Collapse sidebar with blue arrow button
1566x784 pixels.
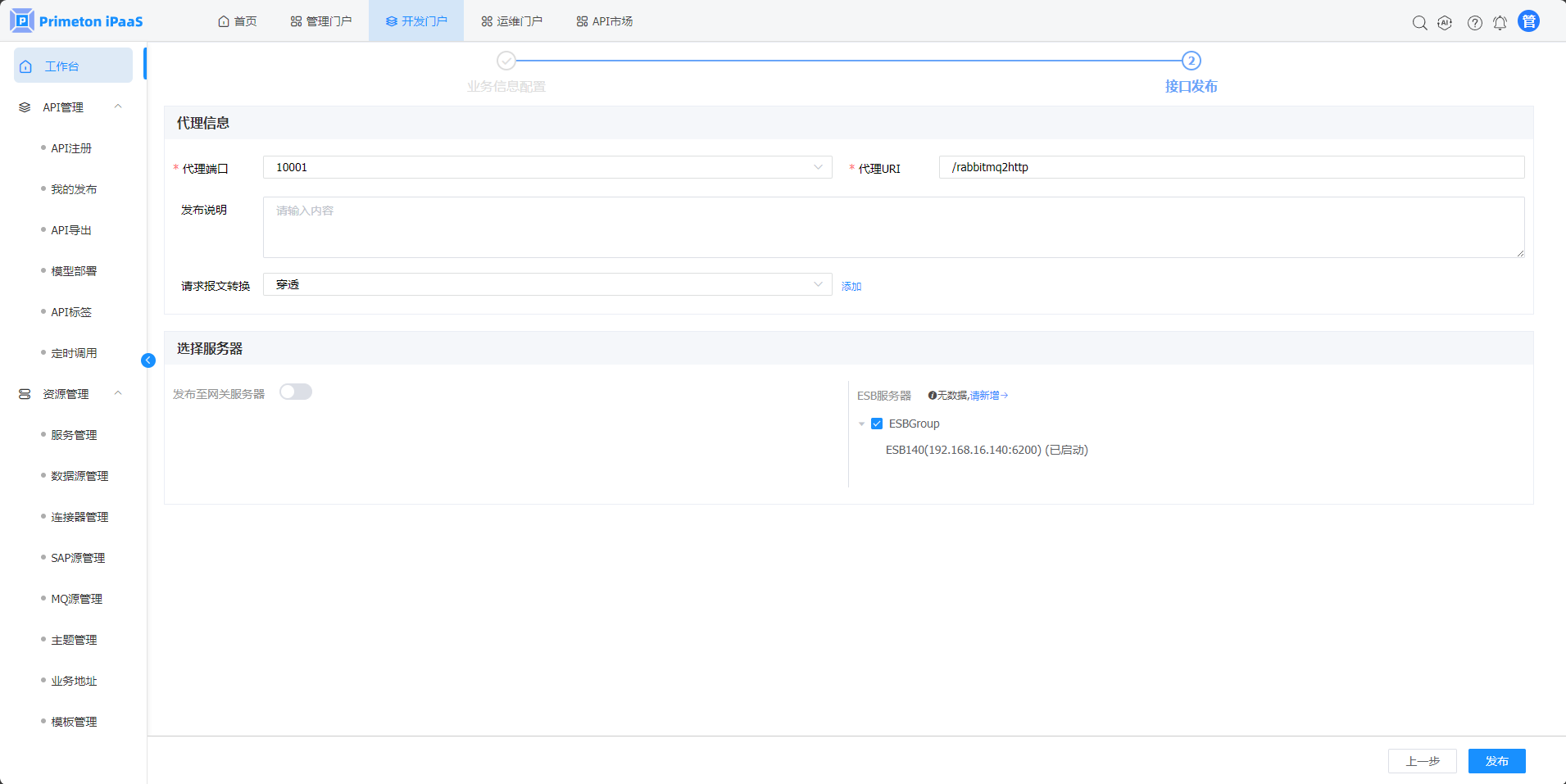click(x=148, y=360)
